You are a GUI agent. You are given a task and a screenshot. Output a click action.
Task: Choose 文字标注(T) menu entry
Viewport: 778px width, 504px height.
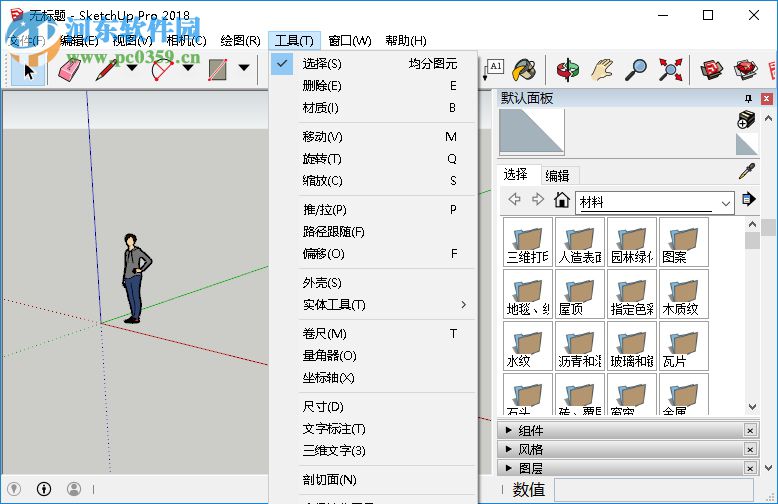click(x=373, y=429)
